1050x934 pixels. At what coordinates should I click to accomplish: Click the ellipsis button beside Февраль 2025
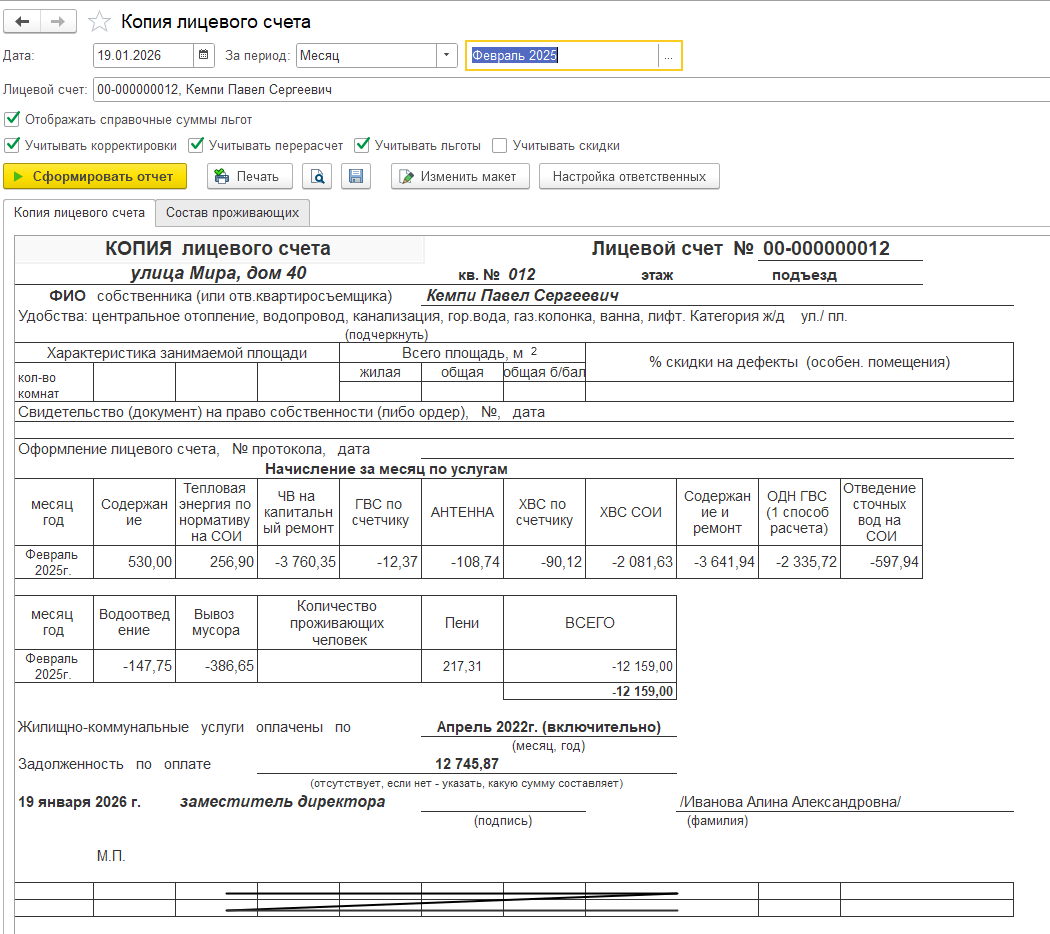point(669,56)
